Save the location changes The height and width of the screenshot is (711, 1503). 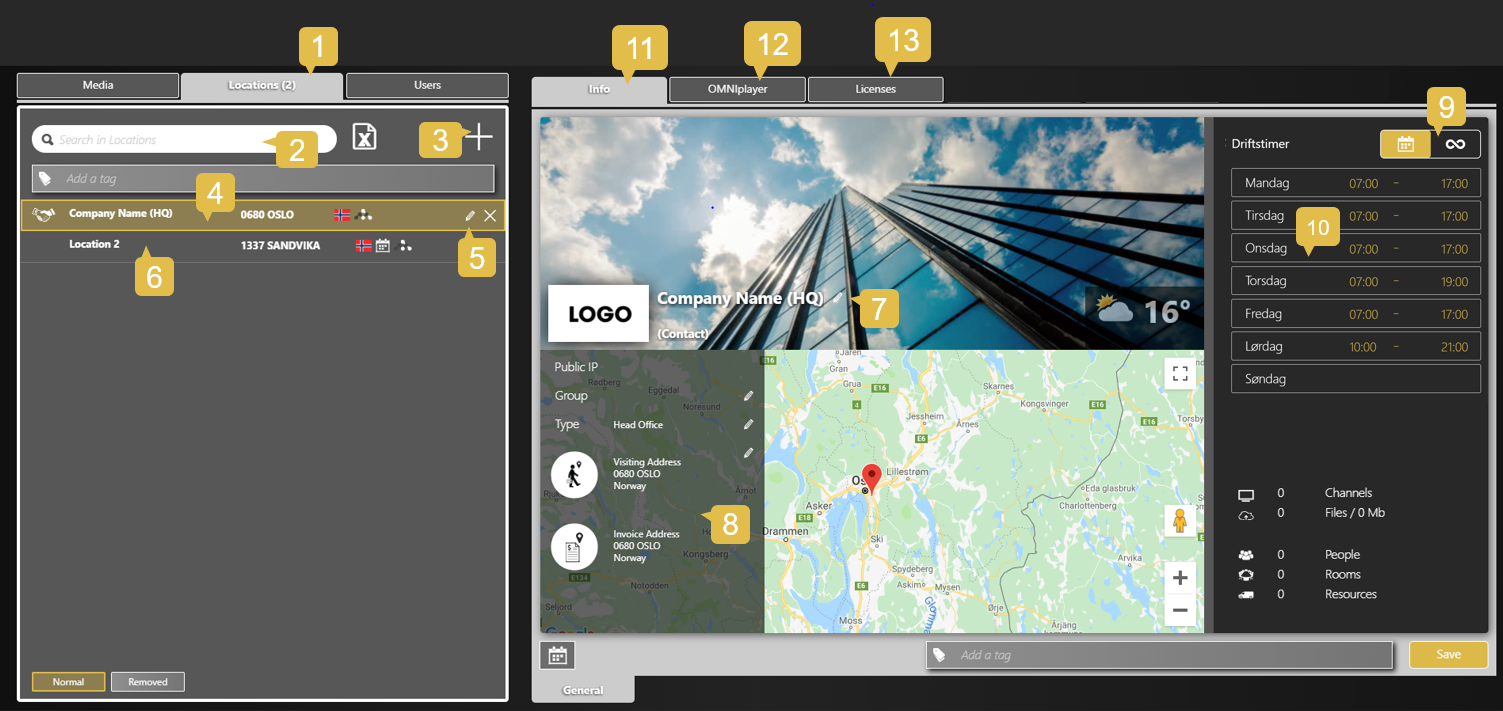[x=1448, y=654]
